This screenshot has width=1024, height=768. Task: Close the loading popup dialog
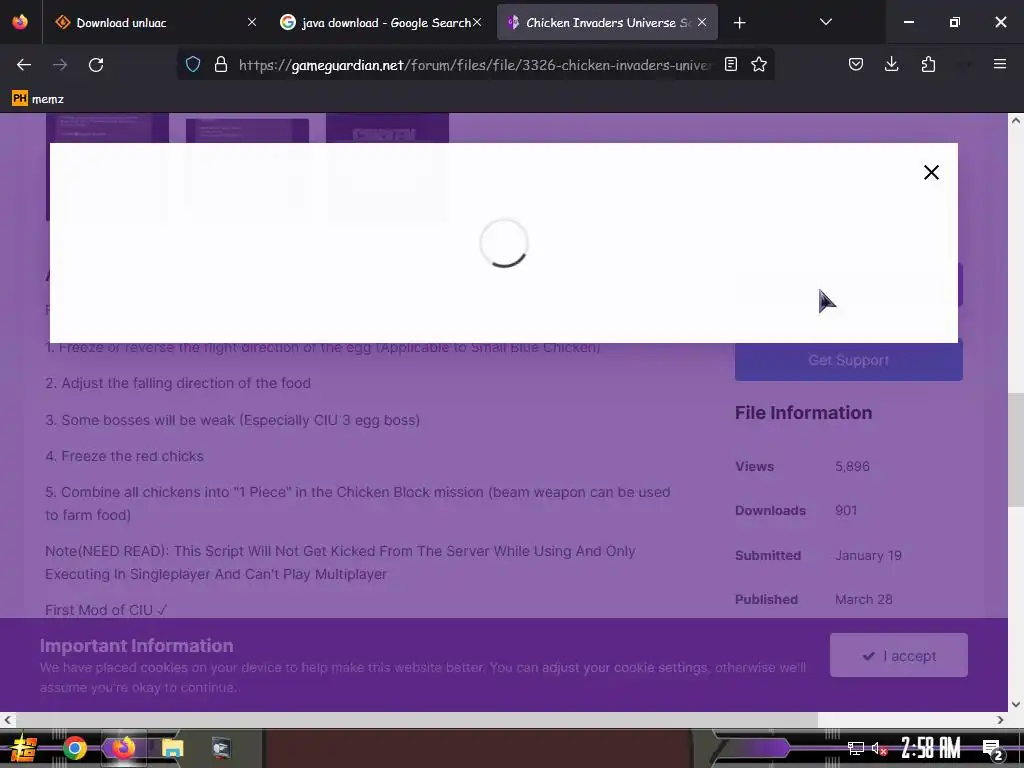coord(931,172)
